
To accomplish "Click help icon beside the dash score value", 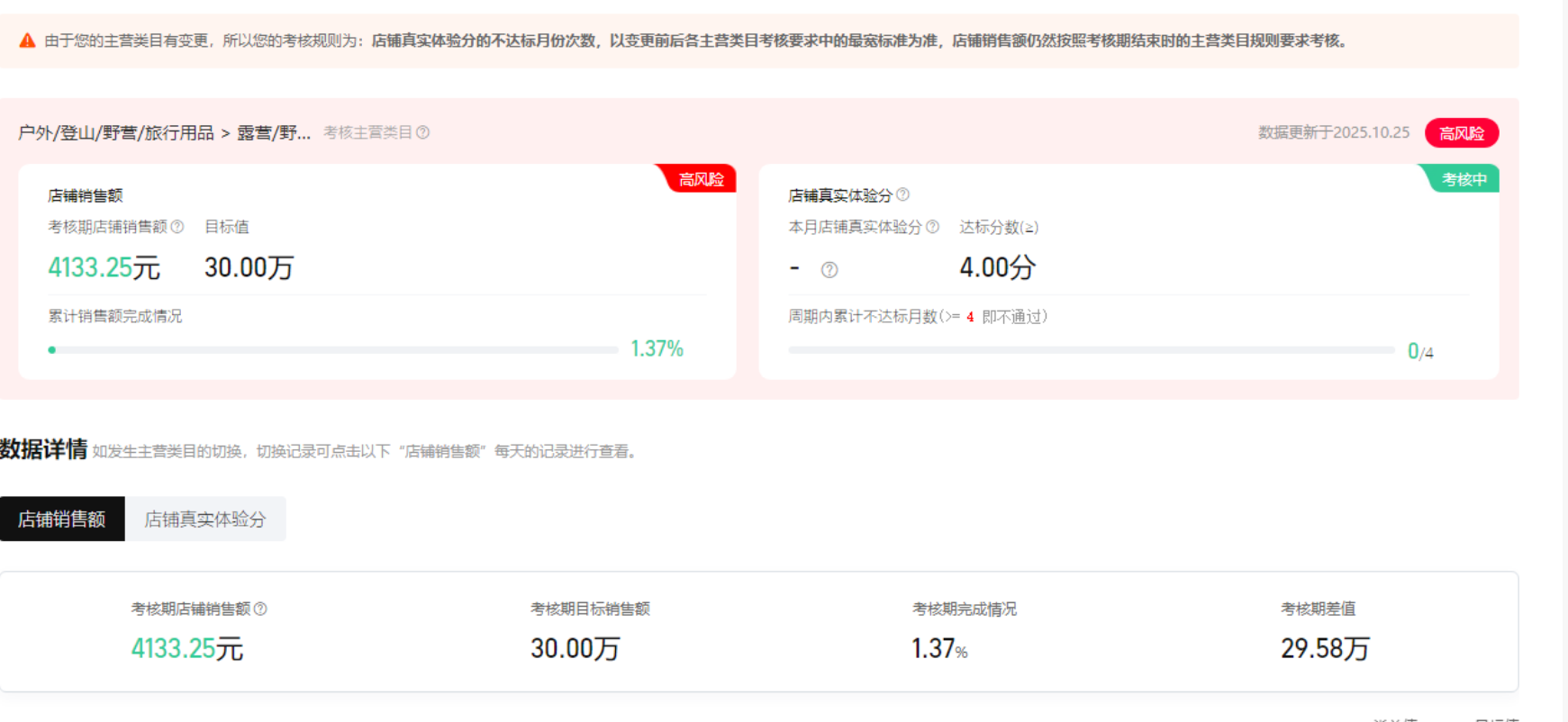I will click(829, 269).
